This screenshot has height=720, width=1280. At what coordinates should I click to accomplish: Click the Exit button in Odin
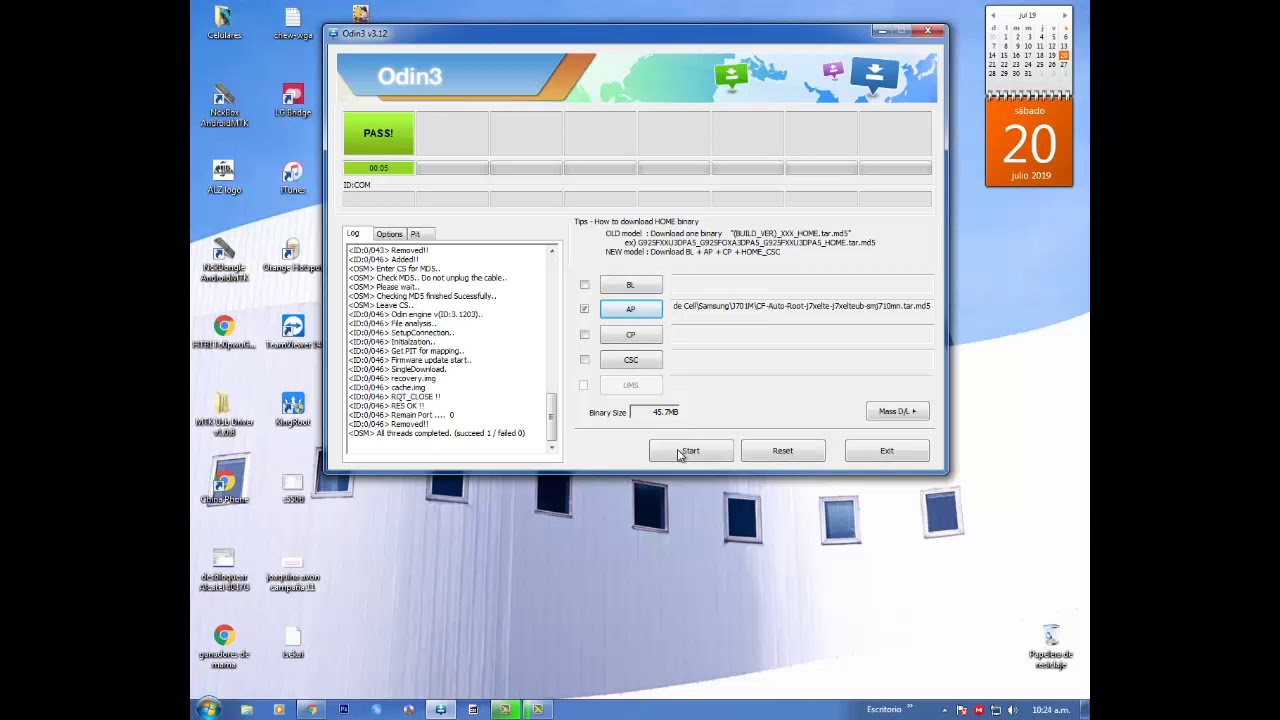[887, 451]
